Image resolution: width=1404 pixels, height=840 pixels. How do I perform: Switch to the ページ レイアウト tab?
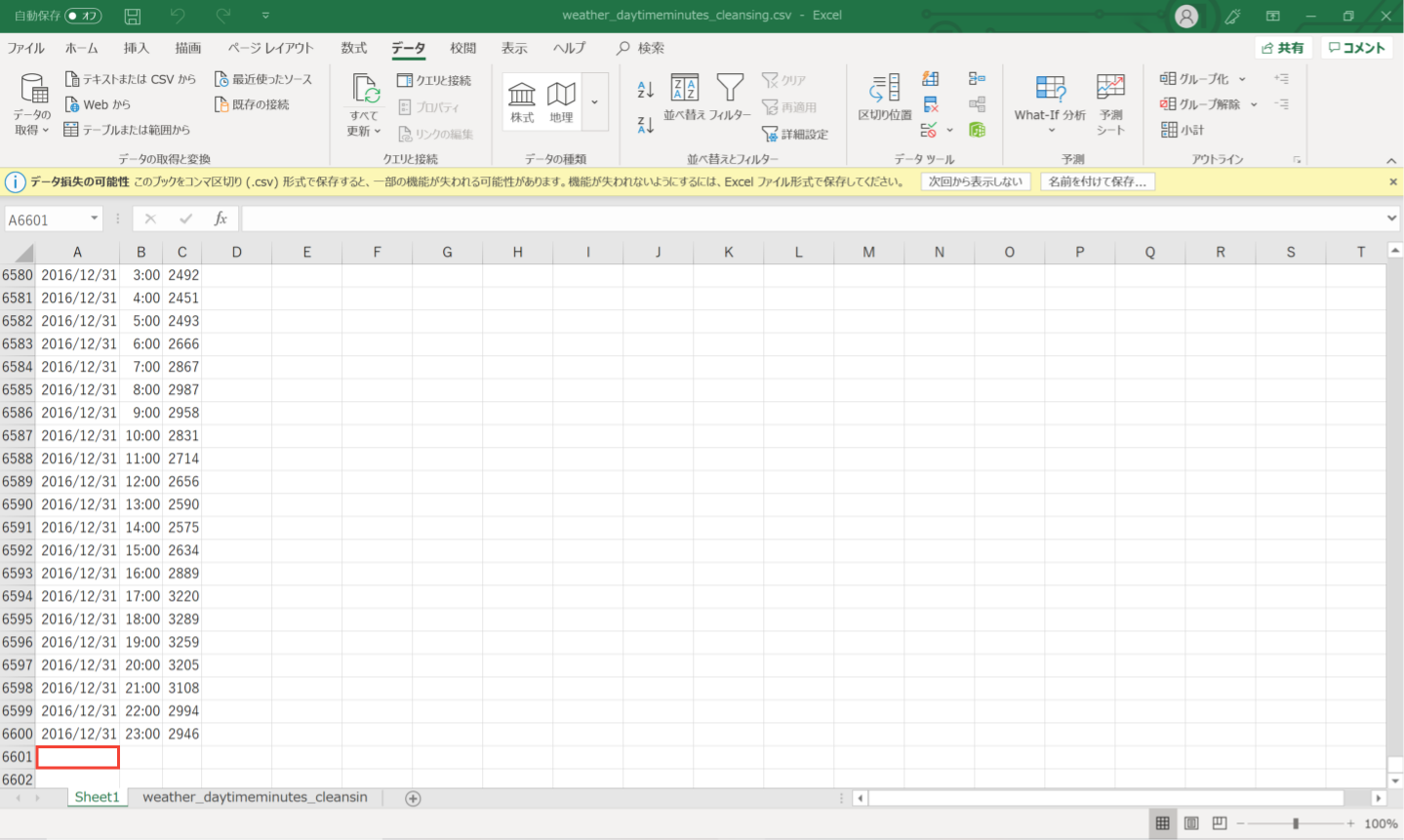(x=270, y=48)
